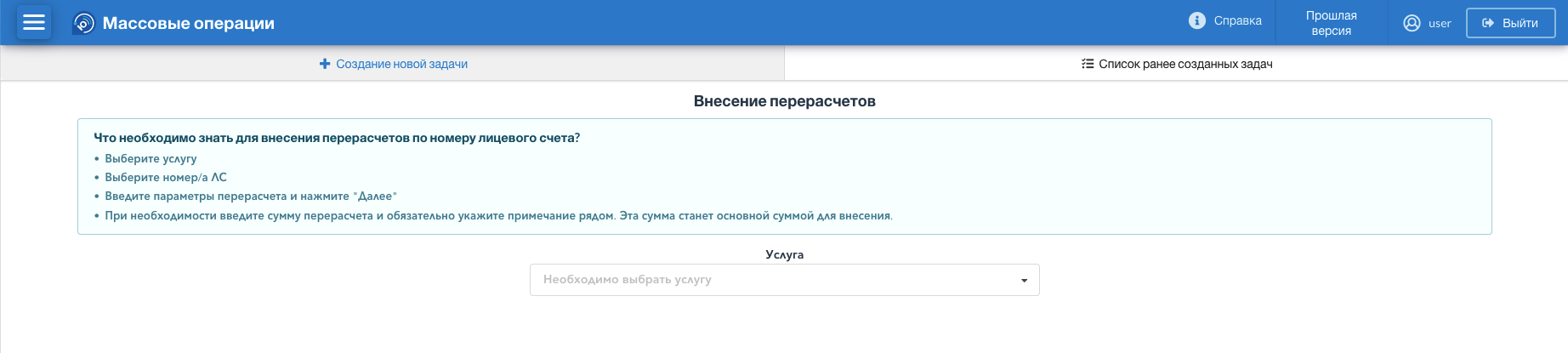
Task: Click the plus icon for new task
Action: click(324, 64)
